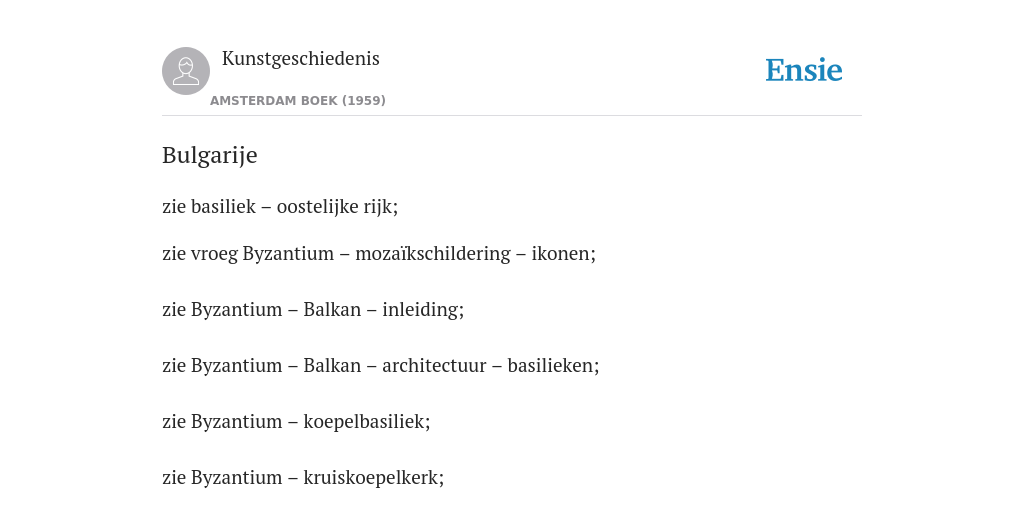The width and height of the screenshot is (1024, 512).
Task: Click the 'zie Byzantium – koepelbasiliek' line
Action: [296, 422]
